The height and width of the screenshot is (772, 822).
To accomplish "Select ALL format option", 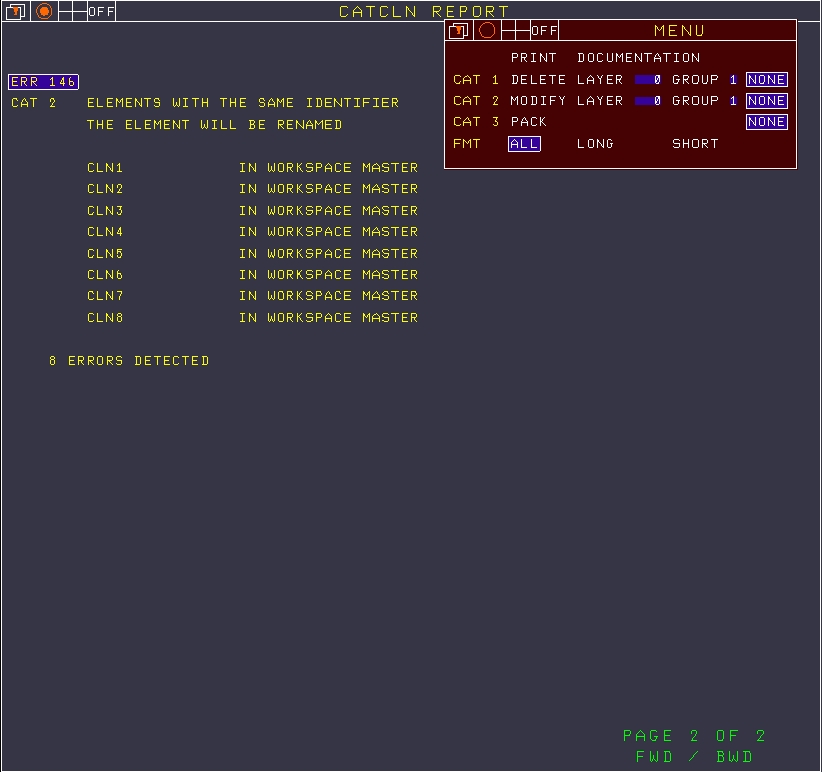I will tap(524, 144).
